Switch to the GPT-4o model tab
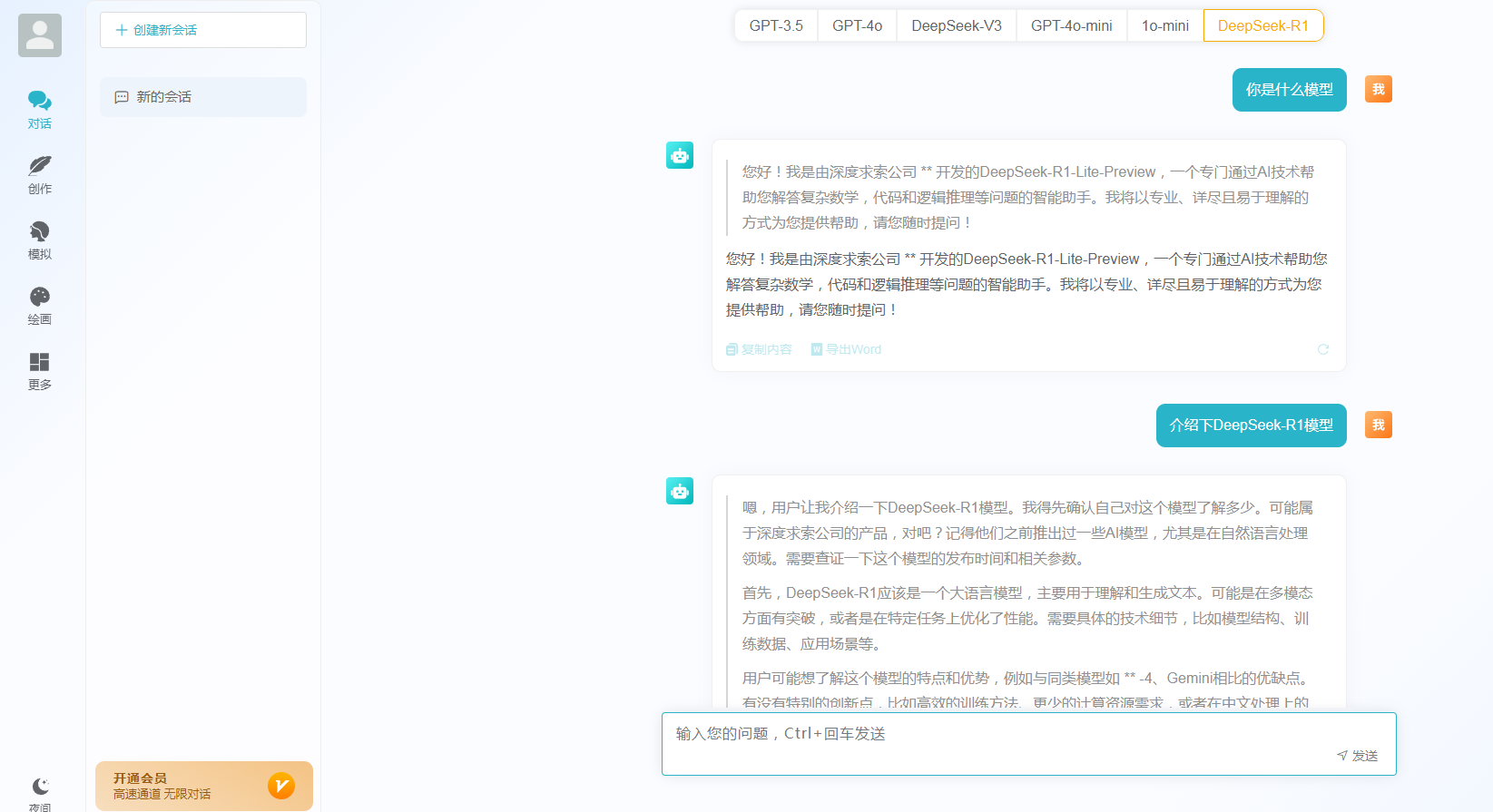 click(x=857, y=25)
